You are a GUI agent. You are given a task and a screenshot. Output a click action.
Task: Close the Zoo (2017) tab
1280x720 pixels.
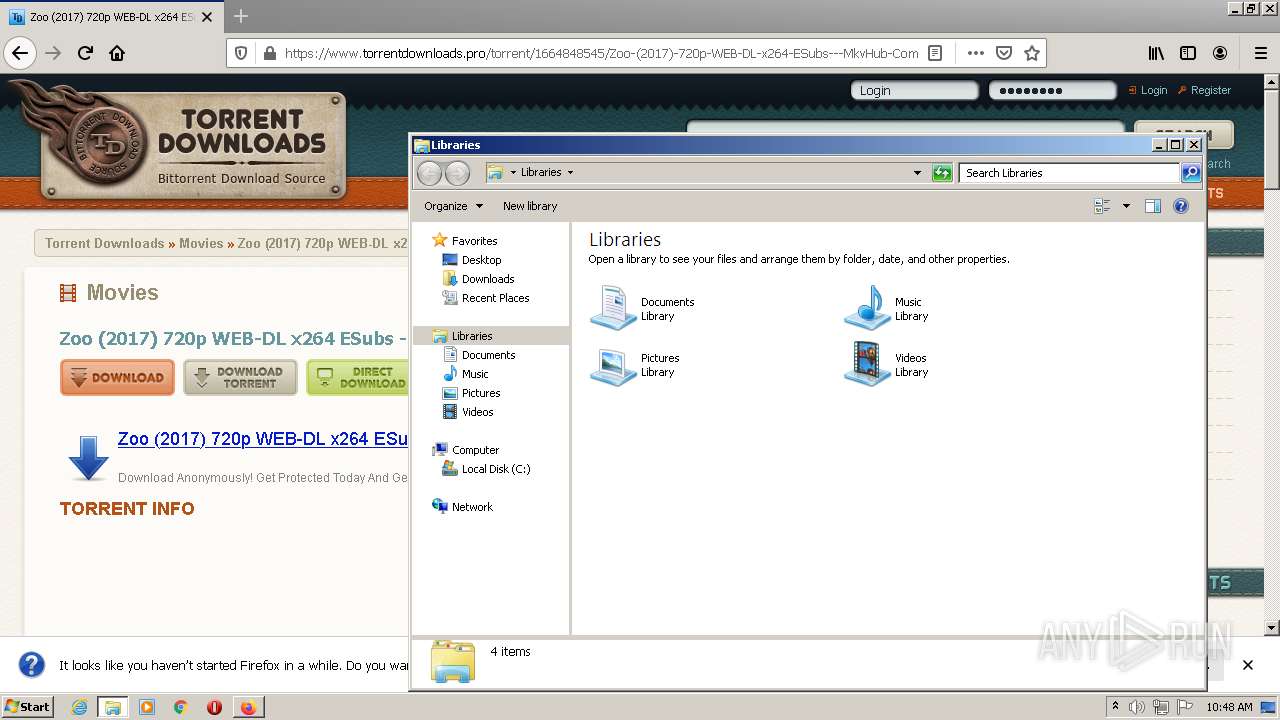click(x=207, y=17)
